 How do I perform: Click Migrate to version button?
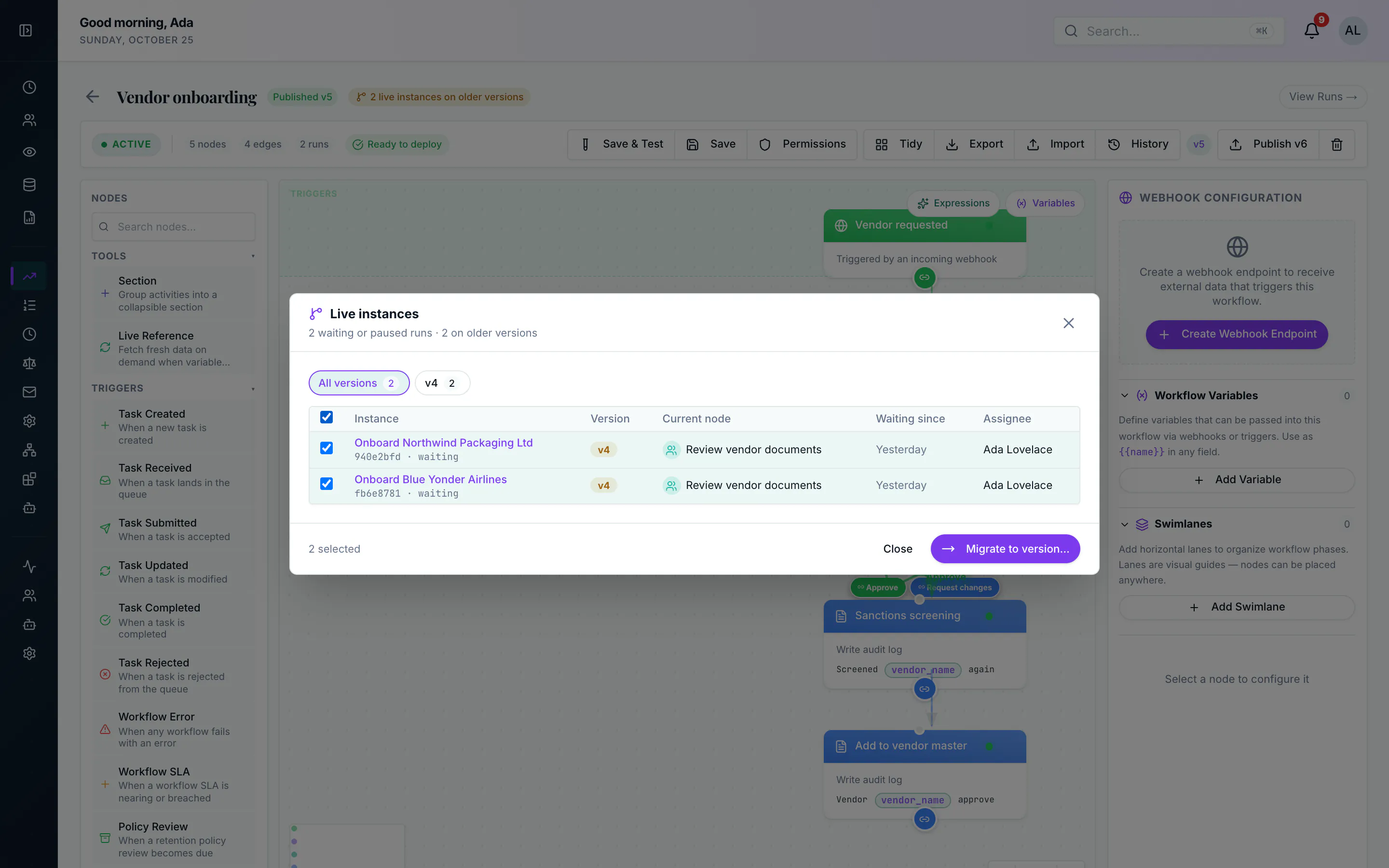1005,549
